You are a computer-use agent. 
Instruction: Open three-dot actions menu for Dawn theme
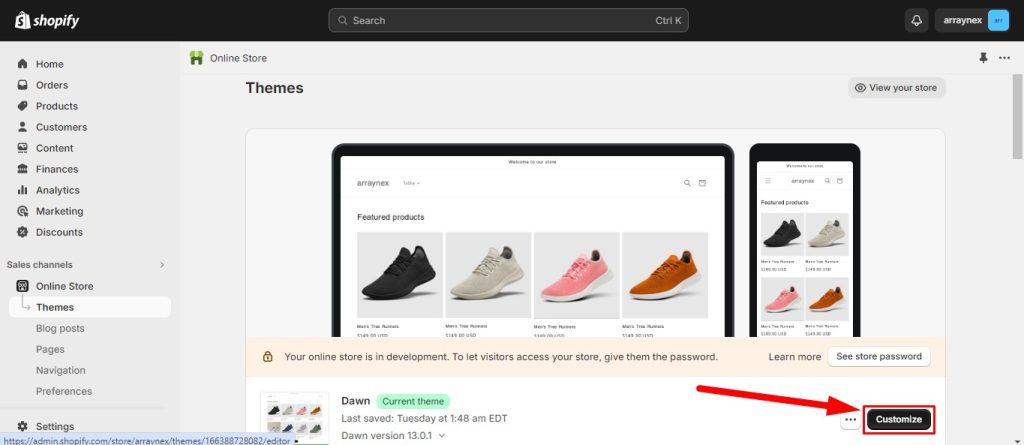[x=850, y=420]
